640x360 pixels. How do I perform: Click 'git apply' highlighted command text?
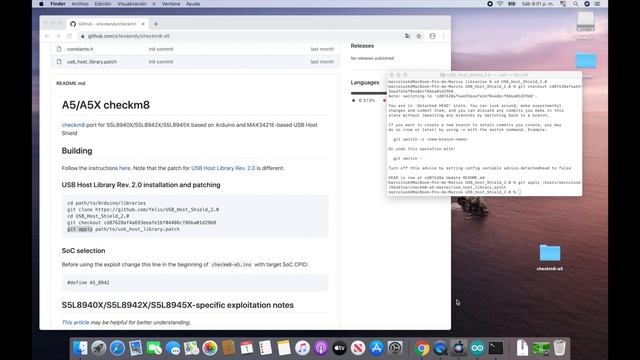80,229
